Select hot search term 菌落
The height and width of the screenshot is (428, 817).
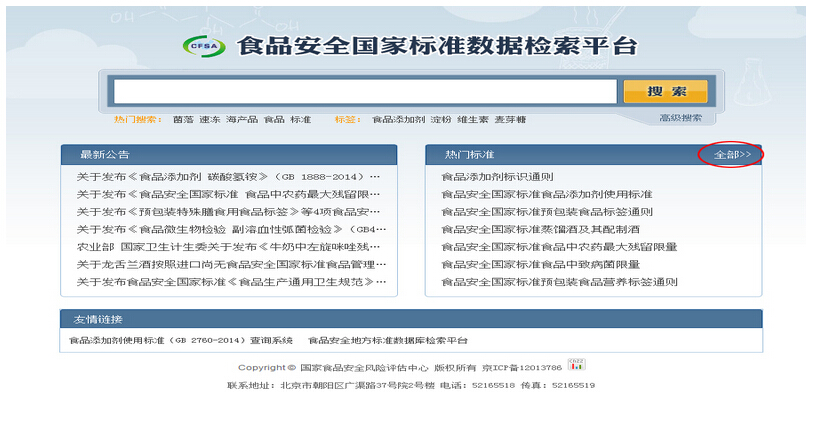183,119
